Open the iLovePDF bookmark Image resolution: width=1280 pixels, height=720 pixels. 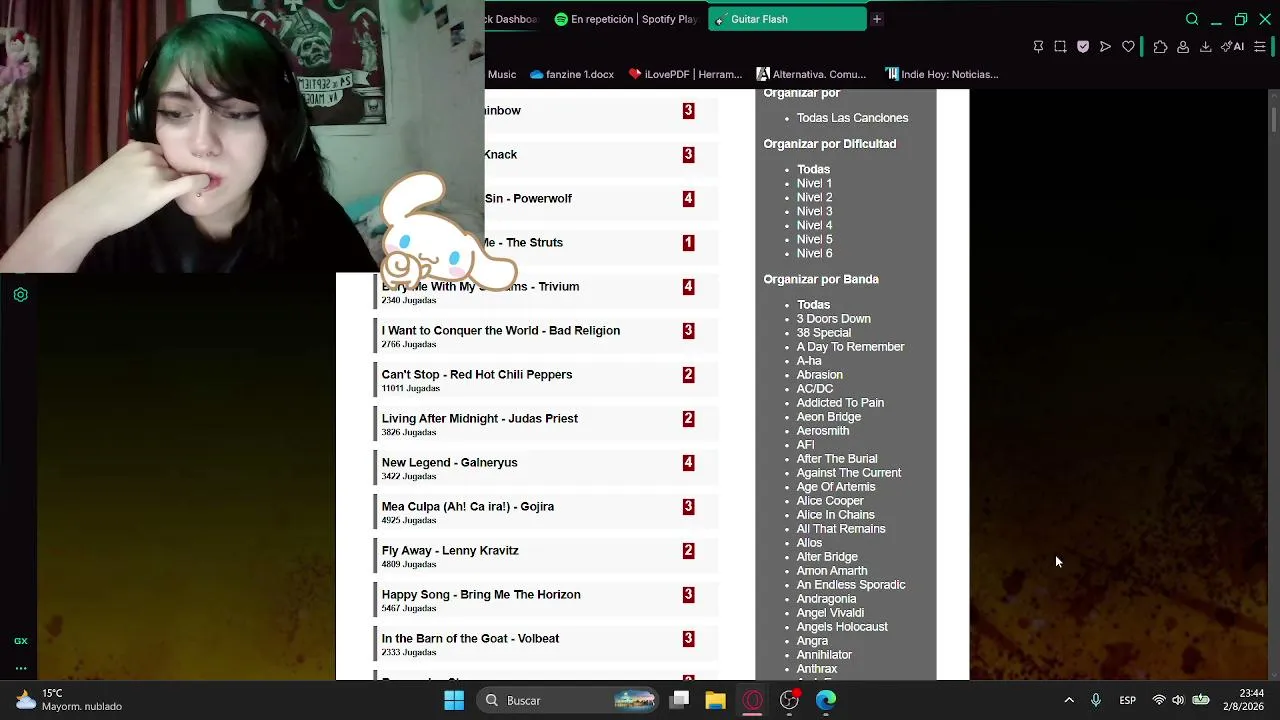(x=685, y=74)
